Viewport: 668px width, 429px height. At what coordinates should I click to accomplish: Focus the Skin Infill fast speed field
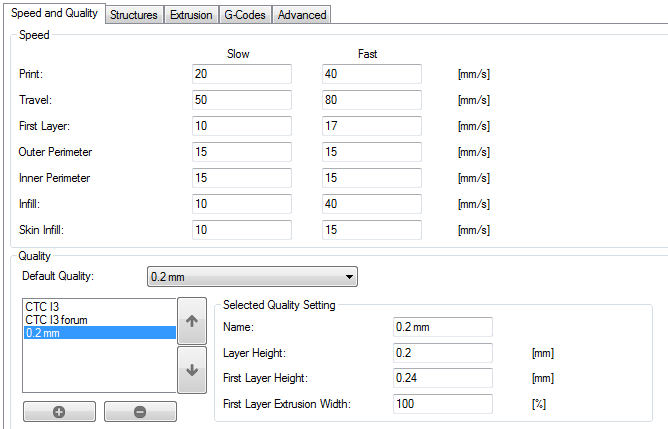coord(372,230)
